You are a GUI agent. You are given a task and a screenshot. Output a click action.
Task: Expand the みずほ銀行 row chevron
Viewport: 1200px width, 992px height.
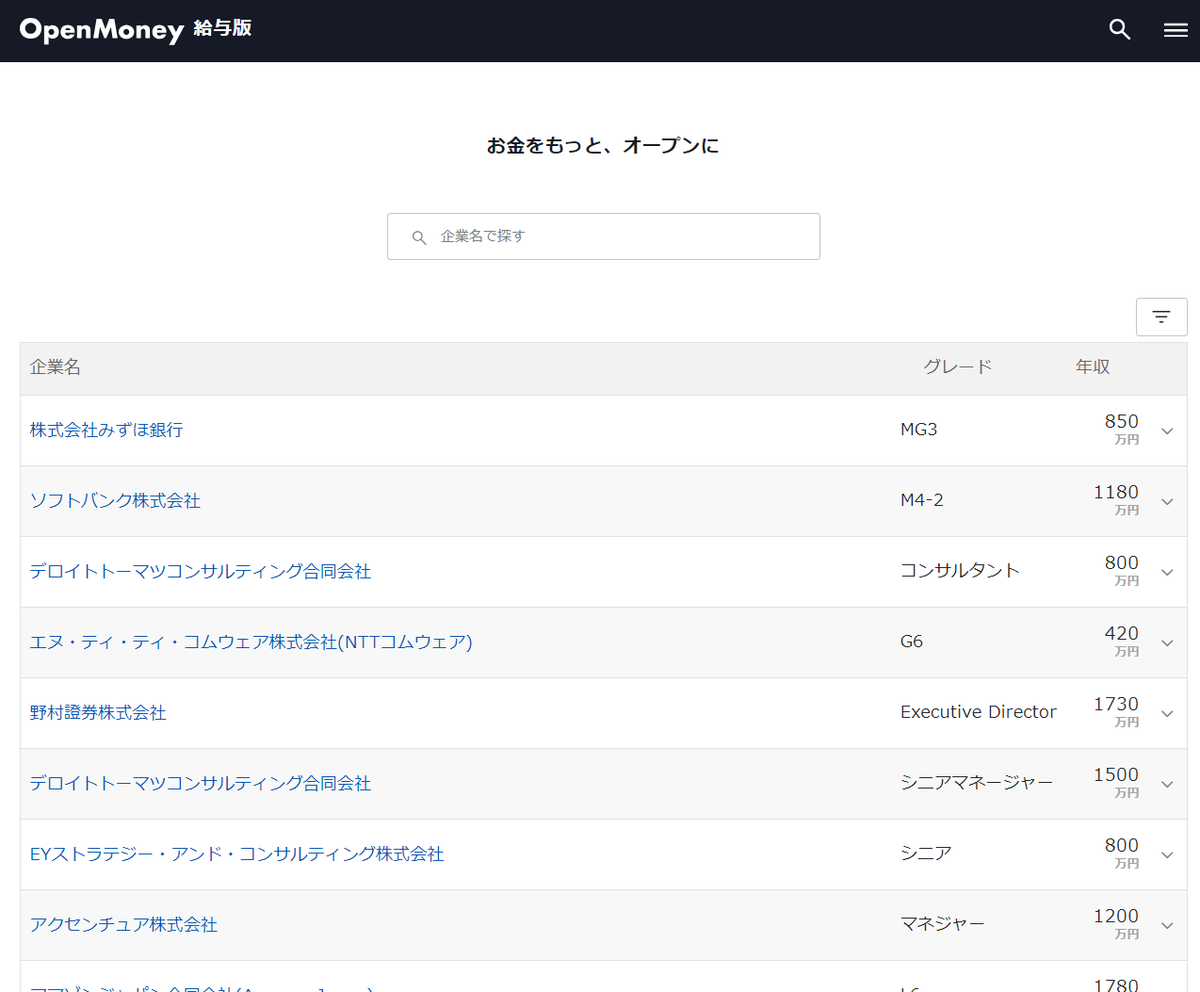1167,431
